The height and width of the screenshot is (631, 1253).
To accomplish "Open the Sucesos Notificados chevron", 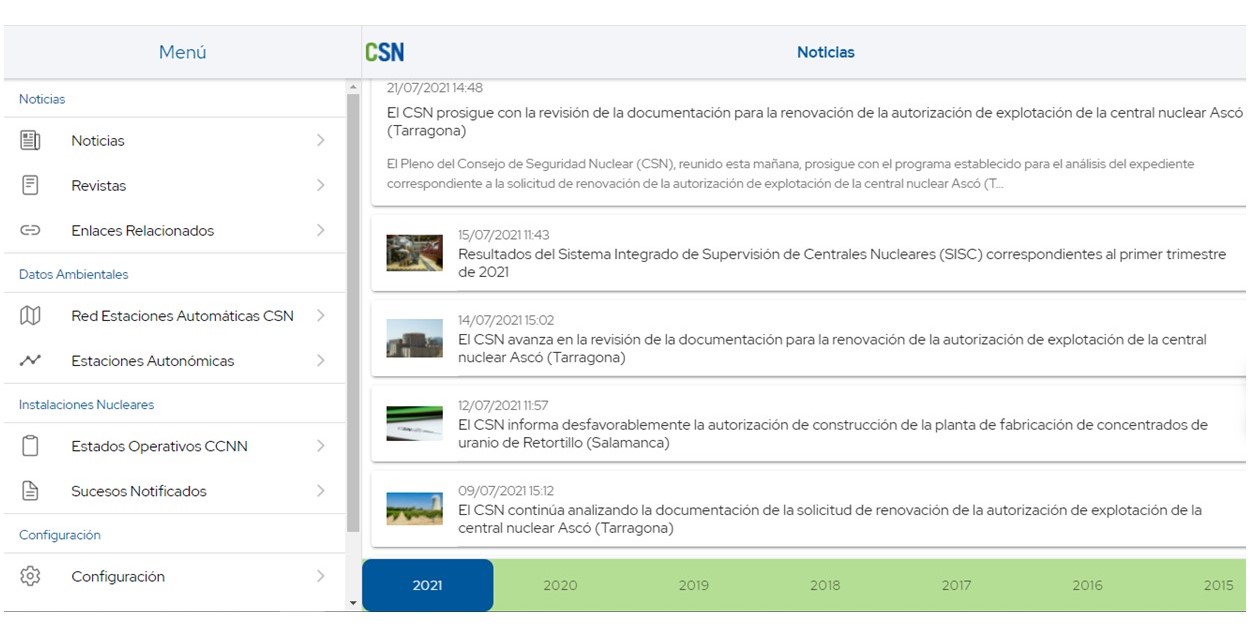I will [x=321, y=491].
